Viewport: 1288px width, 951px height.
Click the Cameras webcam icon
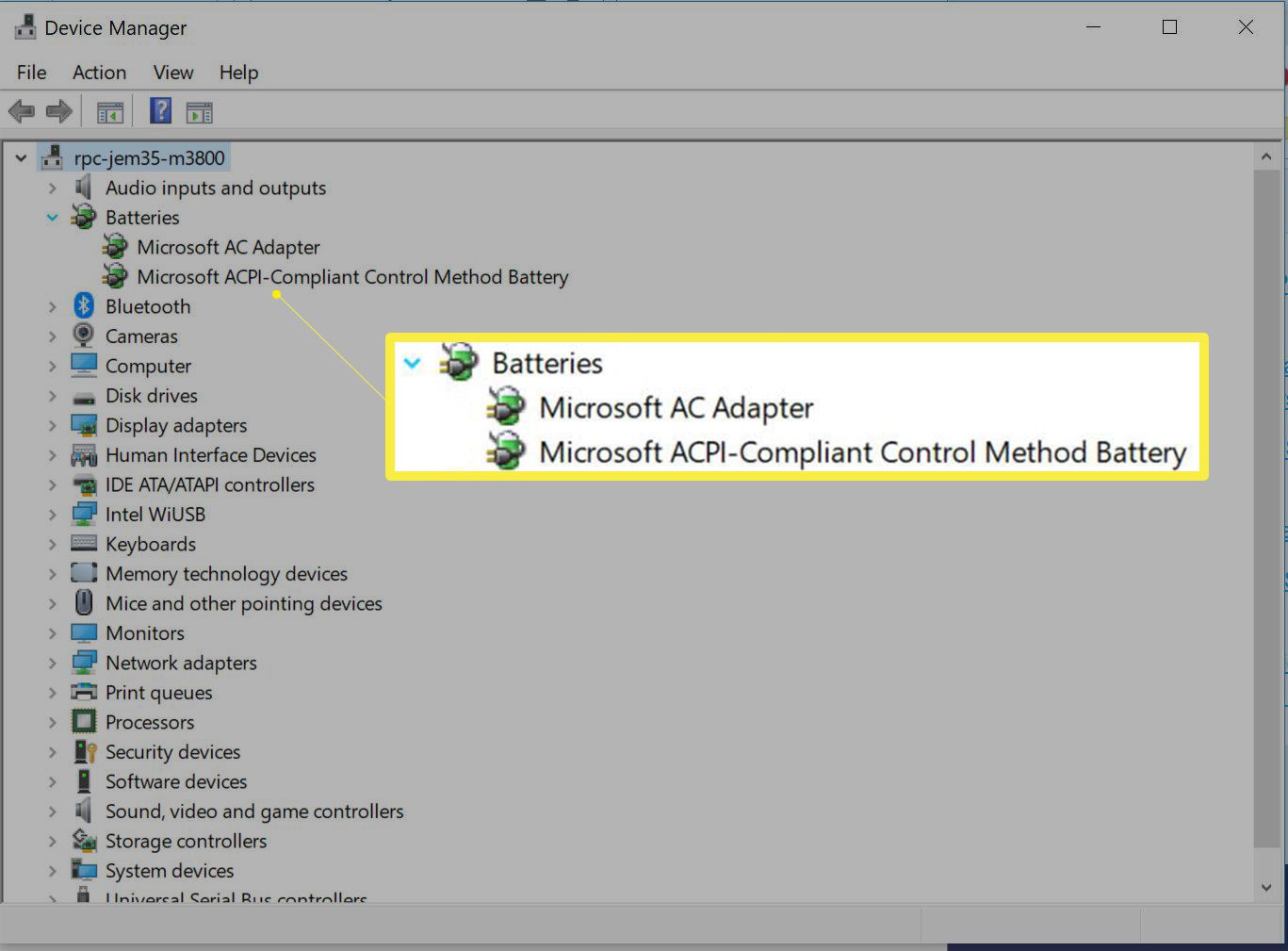pyautogui.click(x=84, y=336)
